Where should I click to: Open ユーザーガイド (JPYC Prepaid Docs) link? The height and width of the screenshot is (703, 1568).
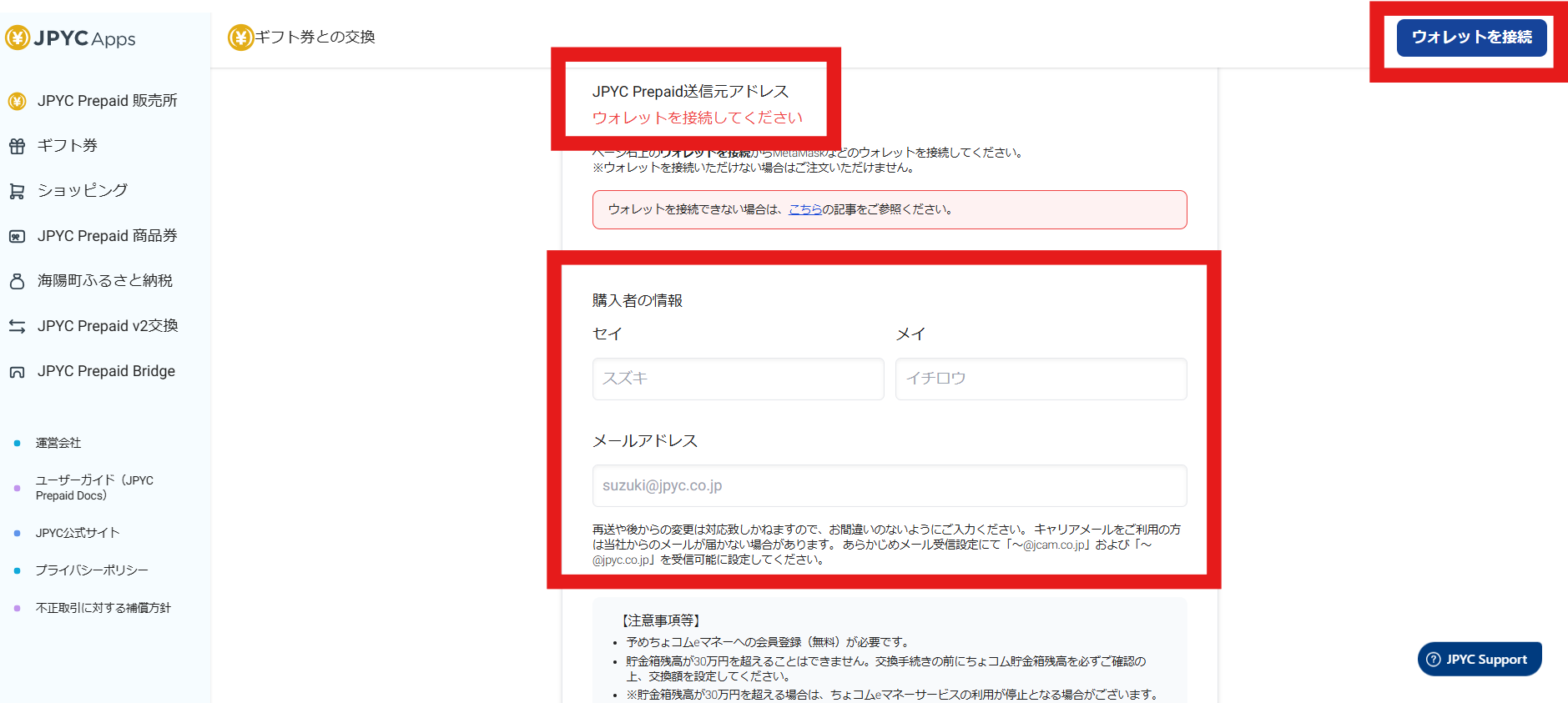(x=94, y=488)
